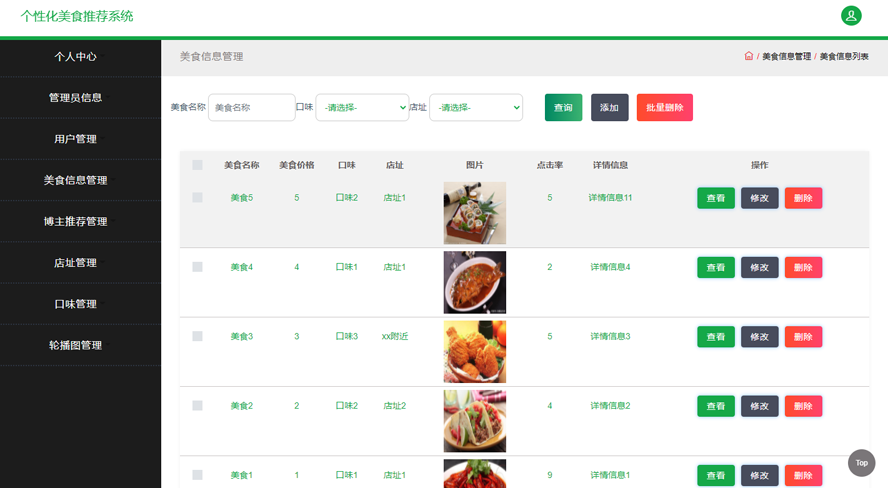Viewport: 888px width, 488px height.
Task: Toggle the select-all checkbox in table header
Action: [x=197, y=165]
